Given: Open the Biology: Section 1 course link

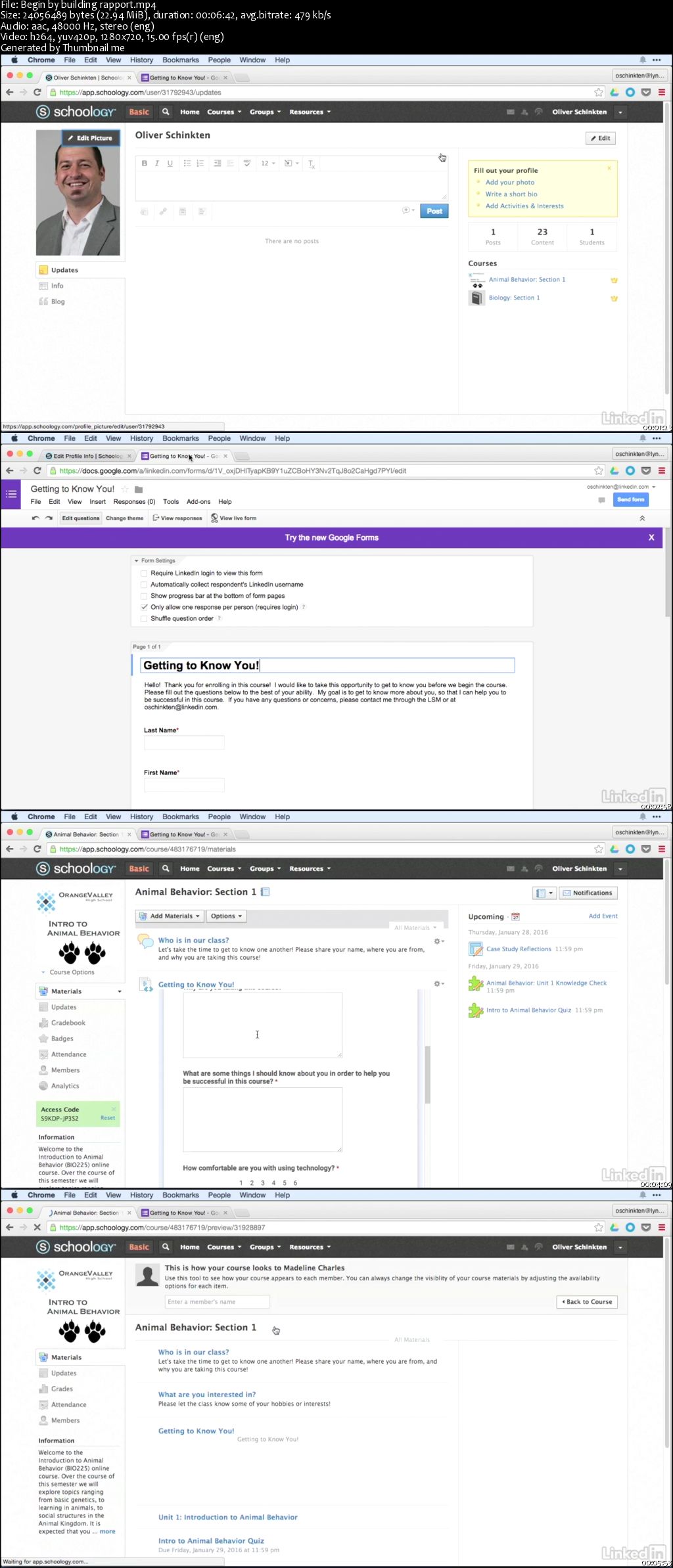Looking at the screenshot, I should point(514,298).
